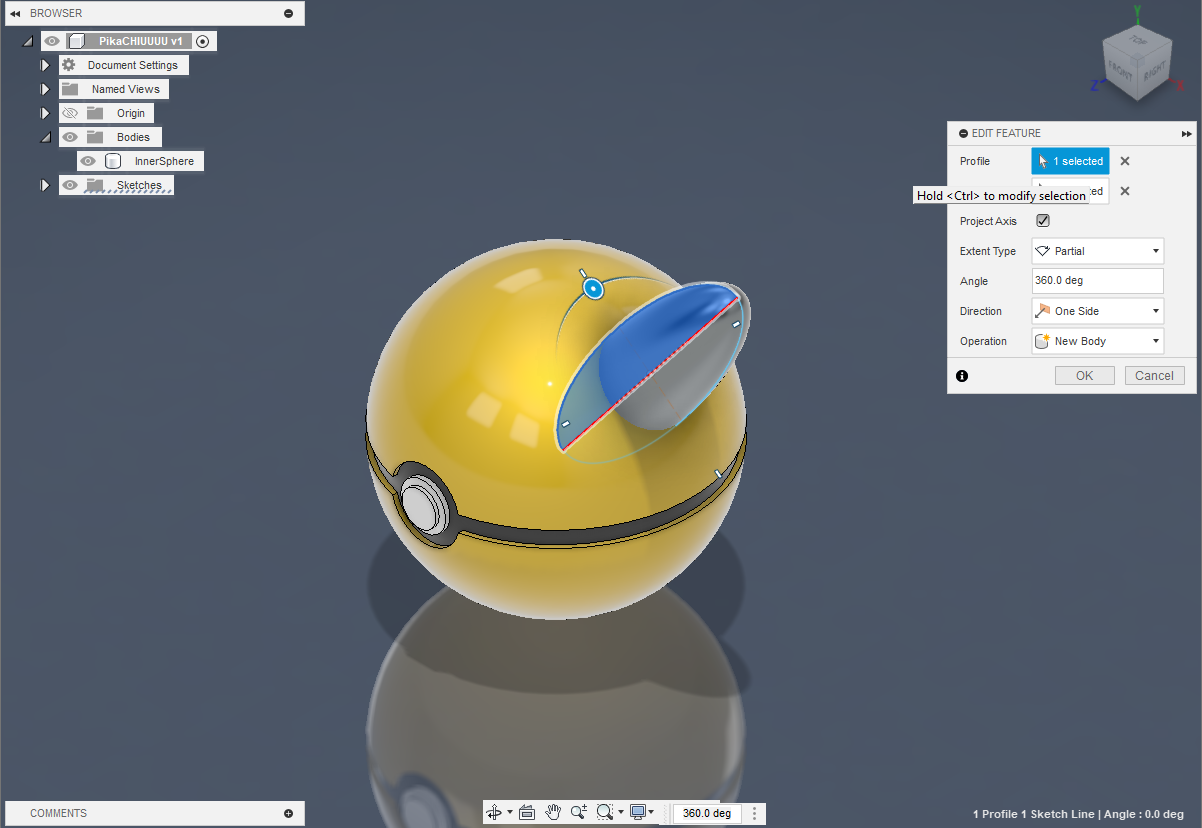Click the Pokeball center button on model
Image resolution: width=1202 pixels, height=828 pixels.
pos(424,505)
